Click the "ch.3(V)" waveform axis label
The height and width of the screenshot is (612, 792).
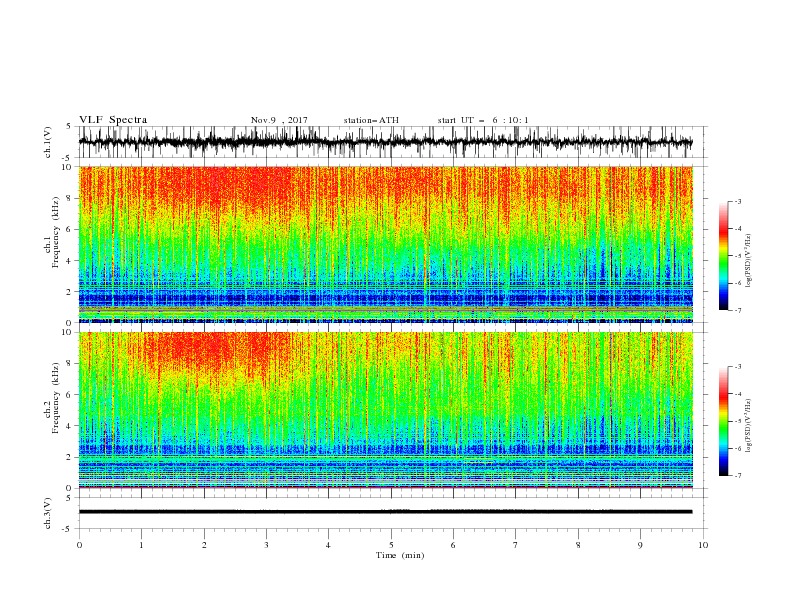click(x=48, y=513)
